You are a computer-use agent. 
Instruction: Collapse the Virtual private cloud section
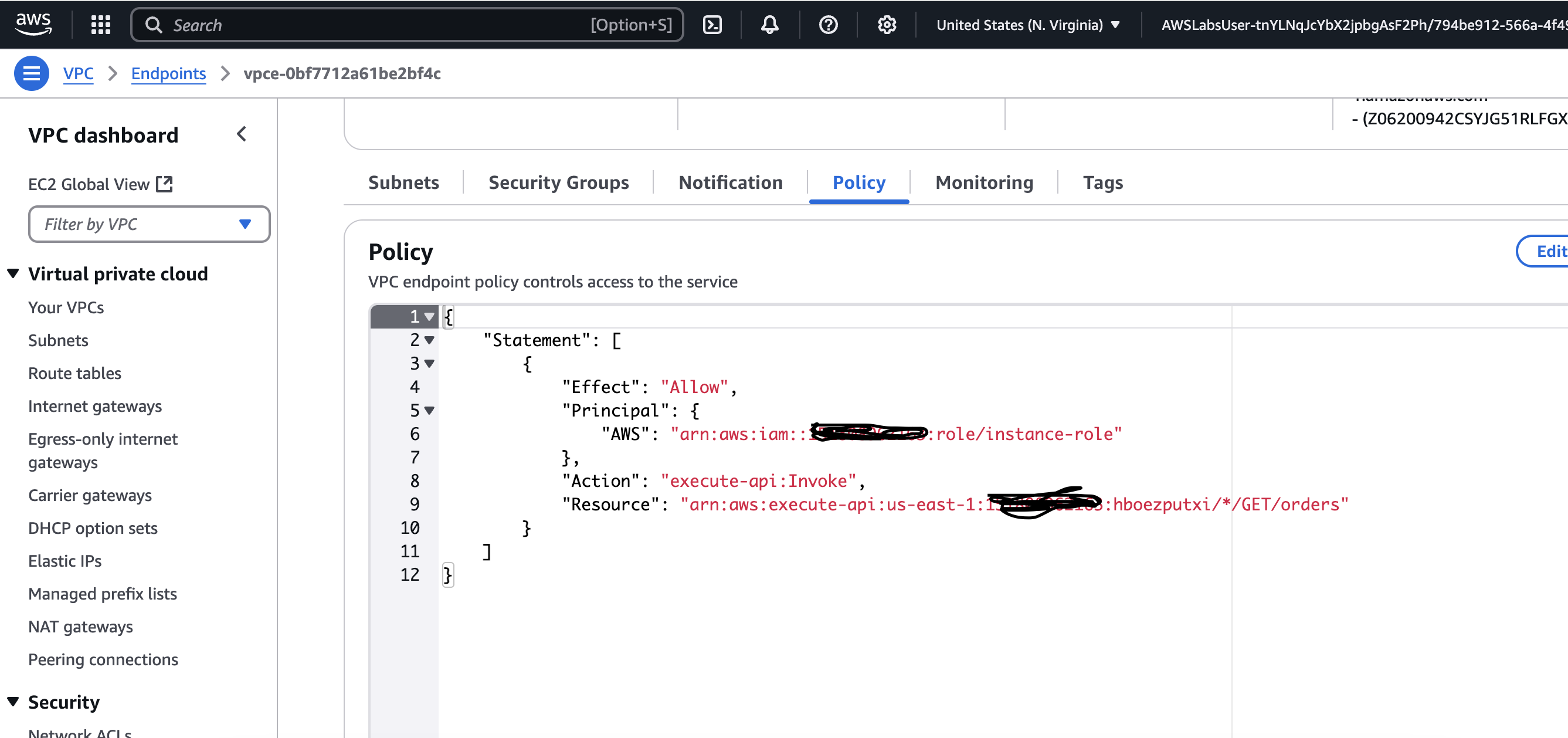(13, 273)
